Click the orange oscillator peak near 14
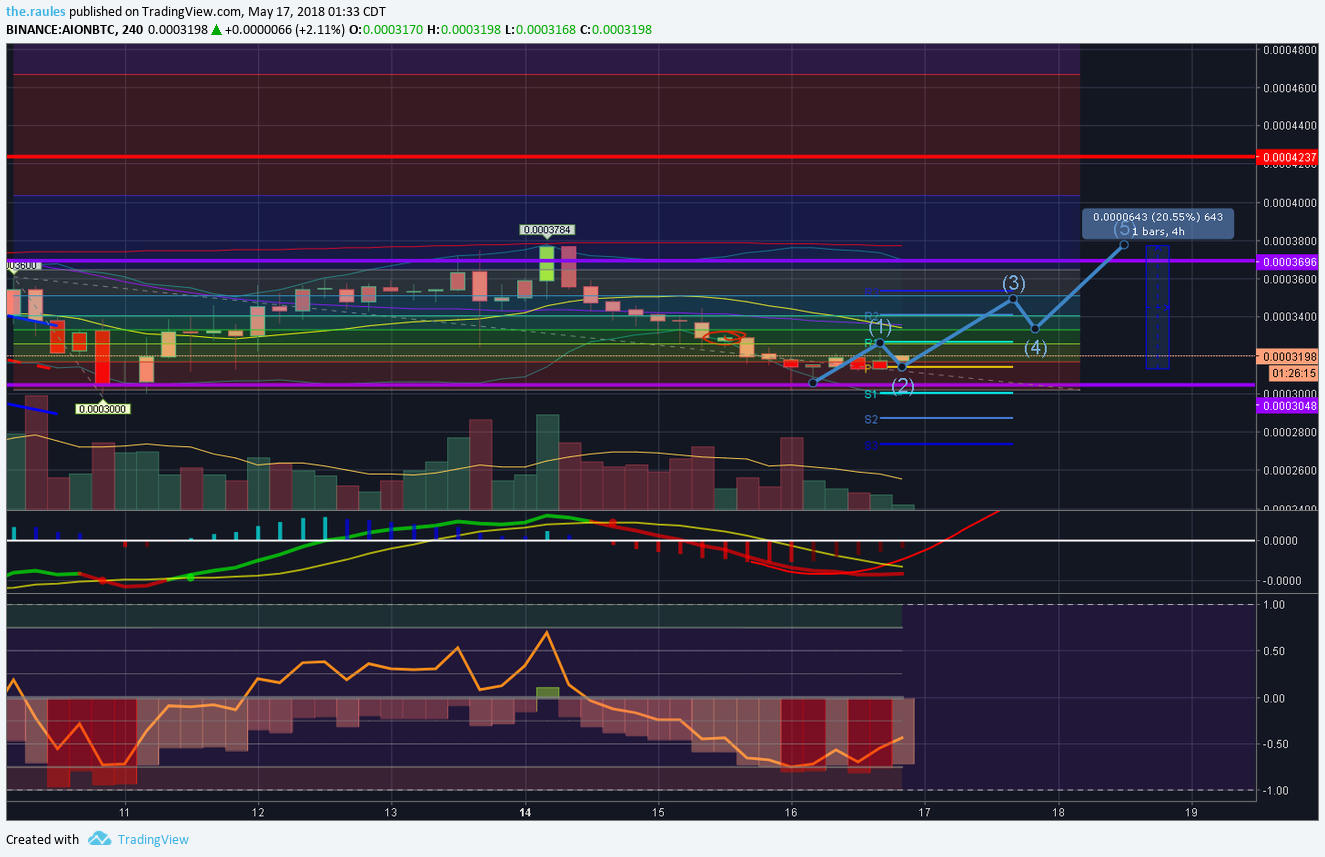 546,632
